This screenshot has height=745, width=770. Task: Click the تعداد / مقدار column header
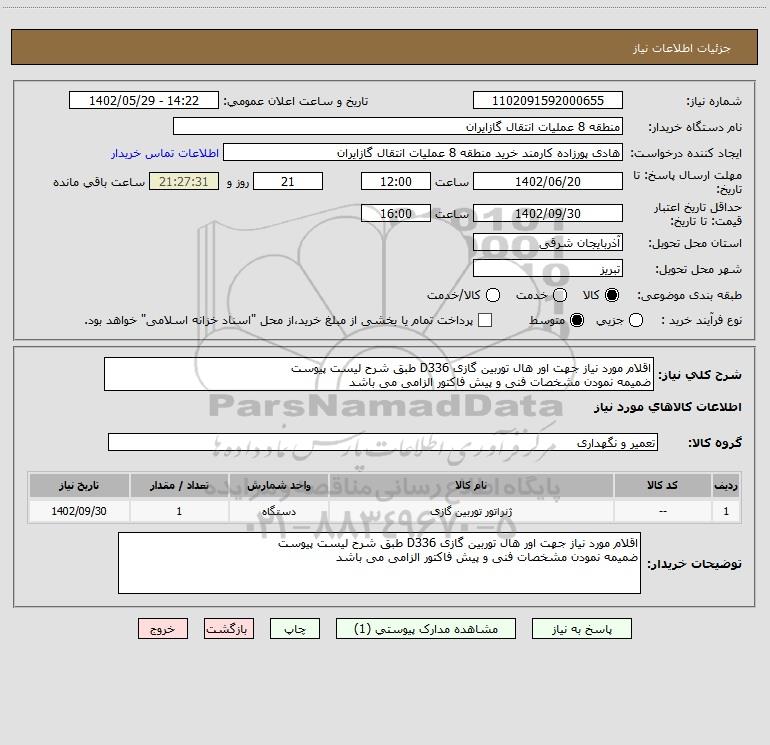pyautogui.click(x=179, y=485)
